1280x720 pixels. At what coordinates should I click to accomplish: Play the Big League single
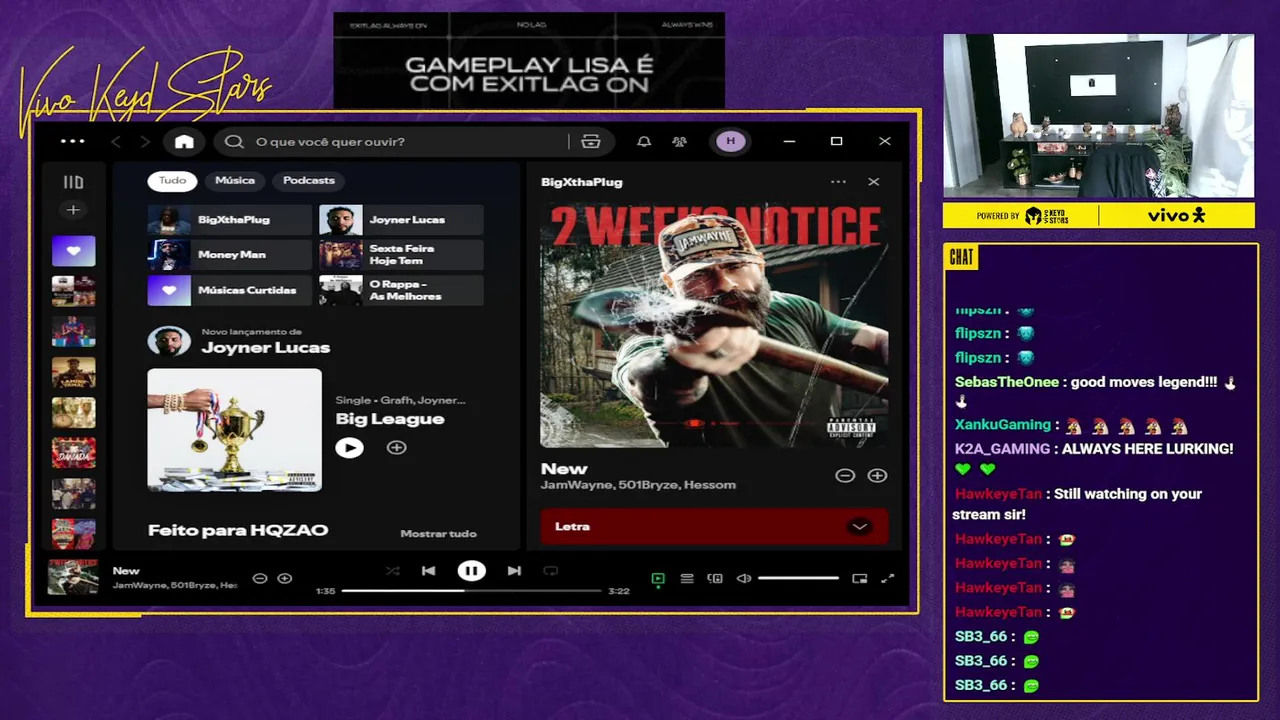pos(349,448)
